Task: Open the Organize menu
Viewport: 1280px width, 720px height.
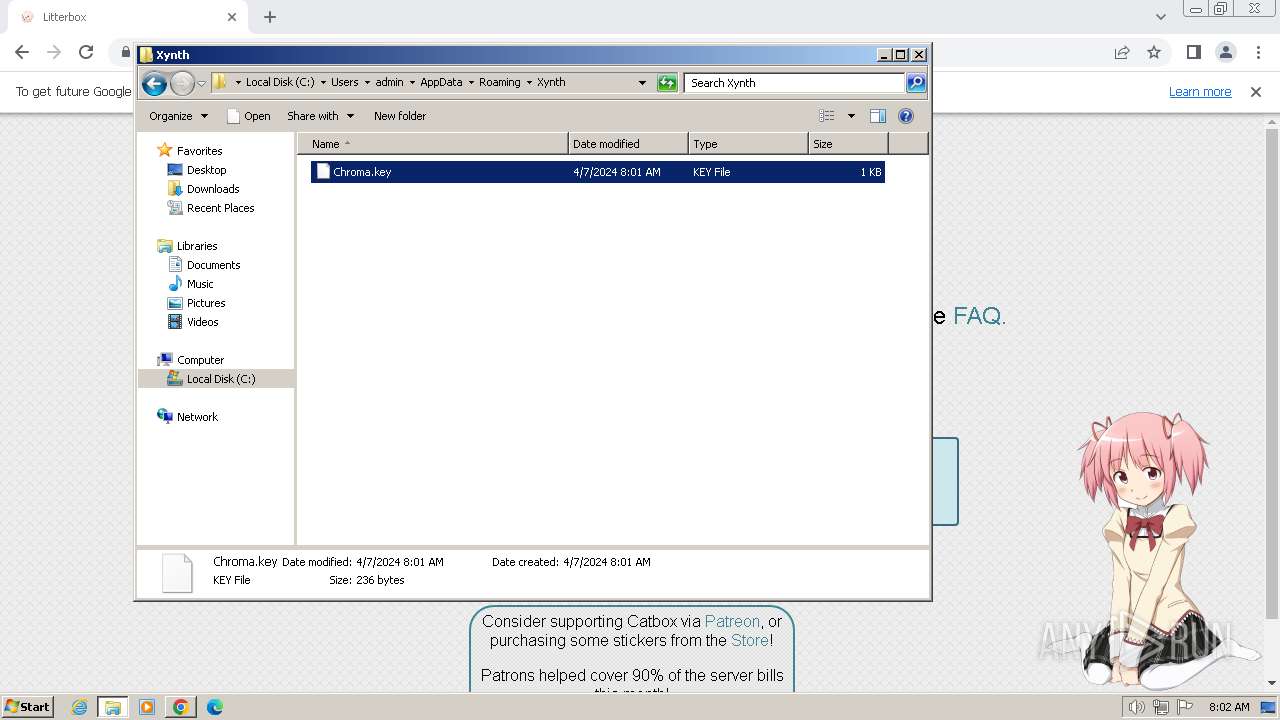Action: pos(178,116)
